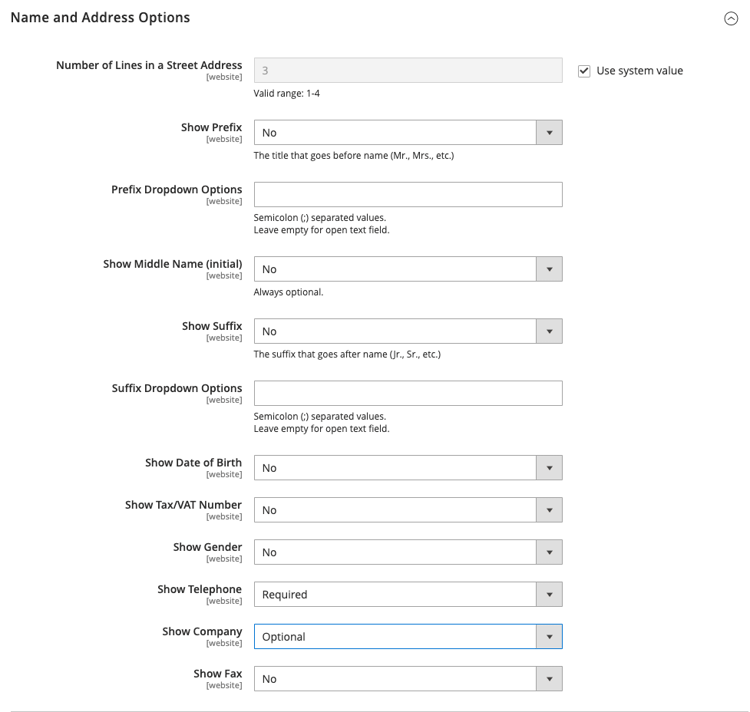Toggle the Use system value checkbox
The image size is (750, 712).
[x=584, y=71]
